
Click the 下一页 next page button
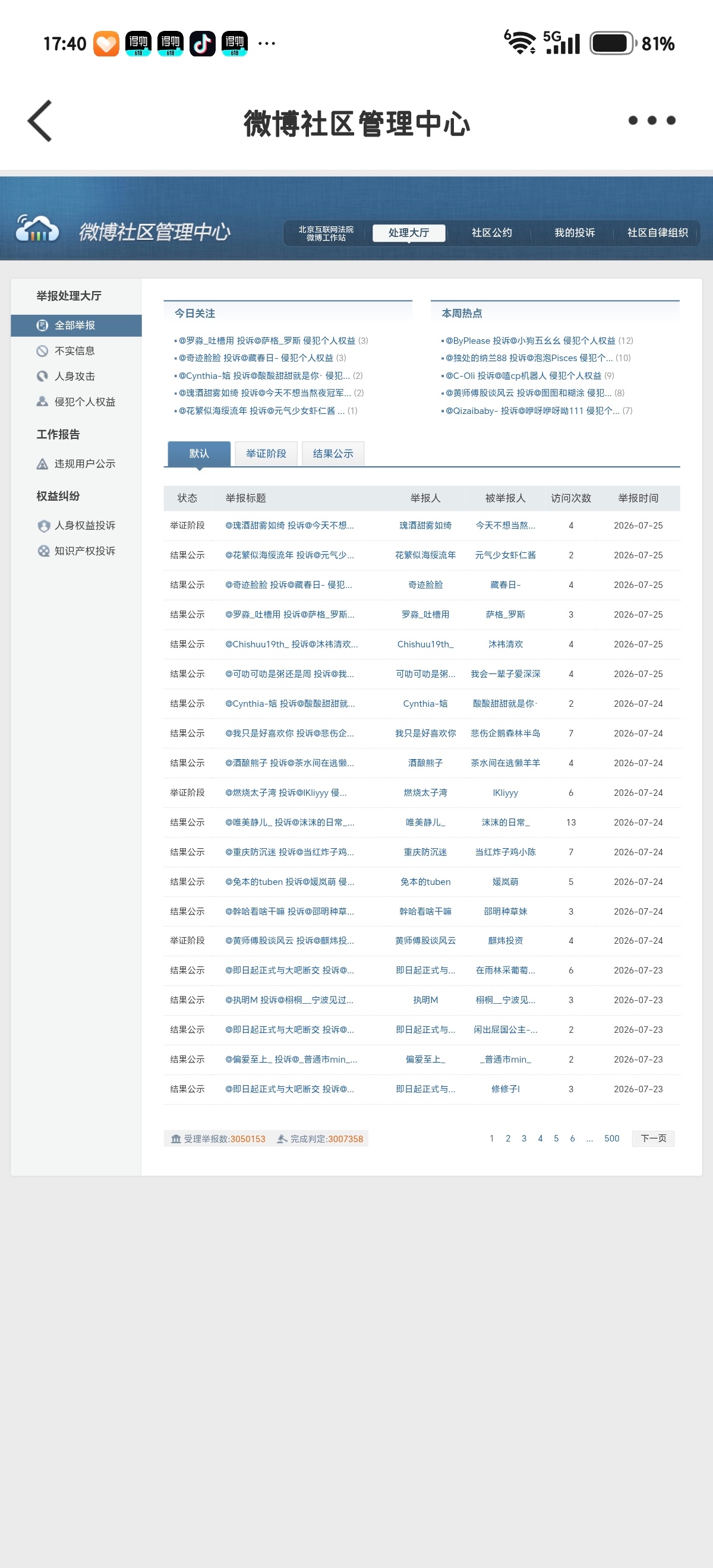click(x=654, y=1139)
